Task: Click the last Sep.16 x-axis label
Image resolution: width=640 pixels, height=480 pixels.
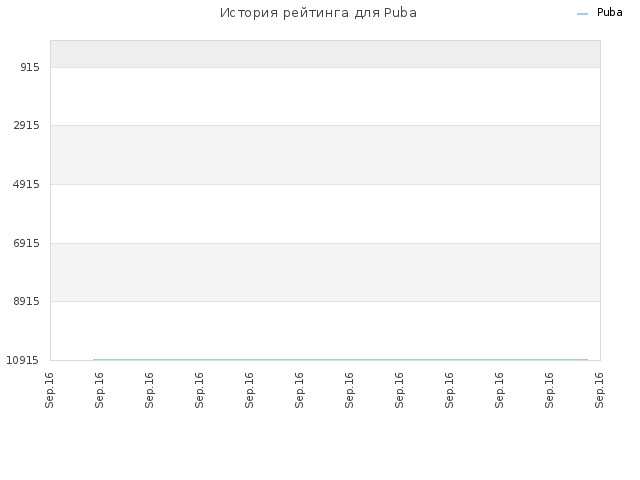Action: coord(599,390)
